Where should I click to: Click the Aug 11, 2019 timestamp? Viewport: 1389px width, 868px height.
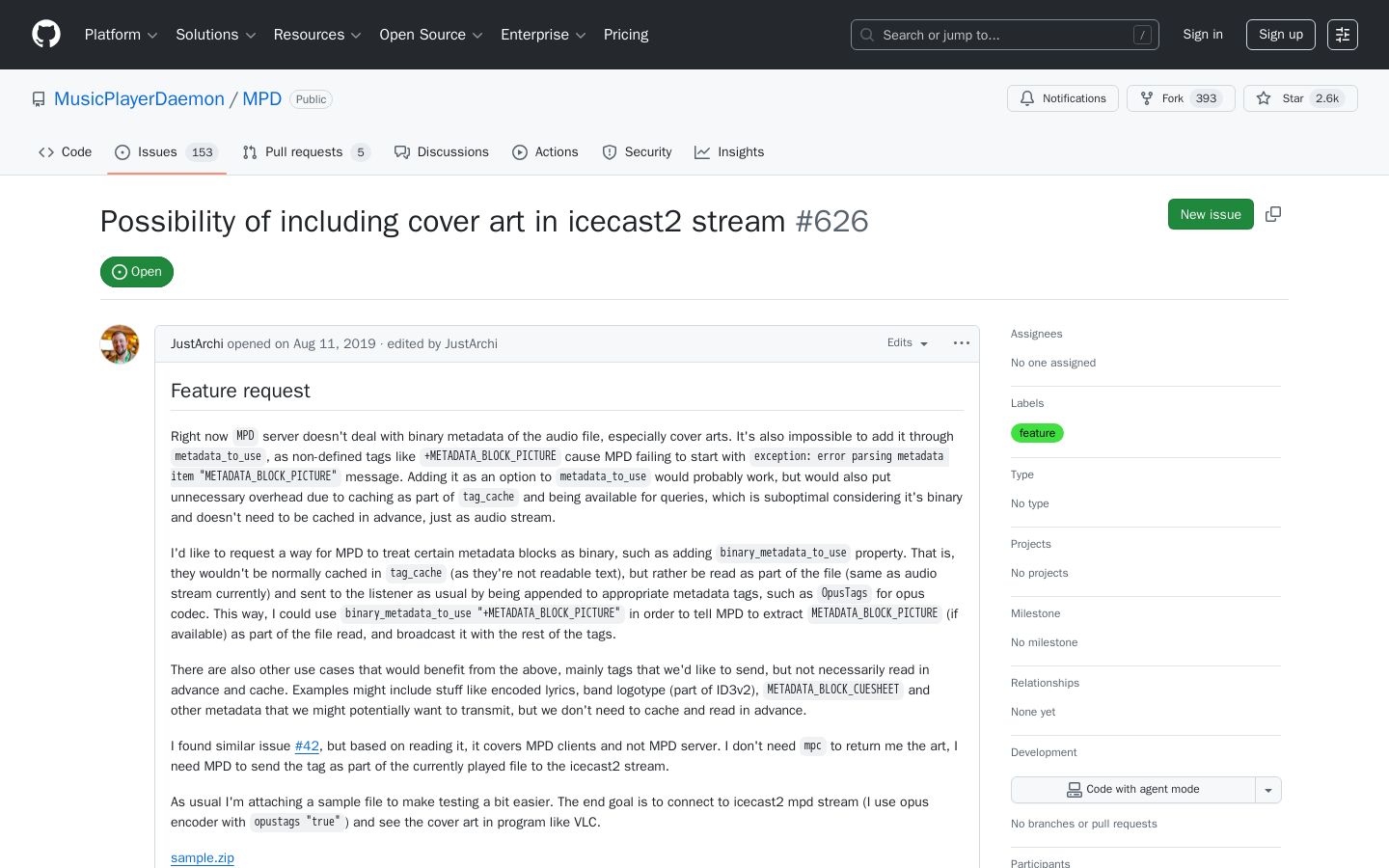335,344
